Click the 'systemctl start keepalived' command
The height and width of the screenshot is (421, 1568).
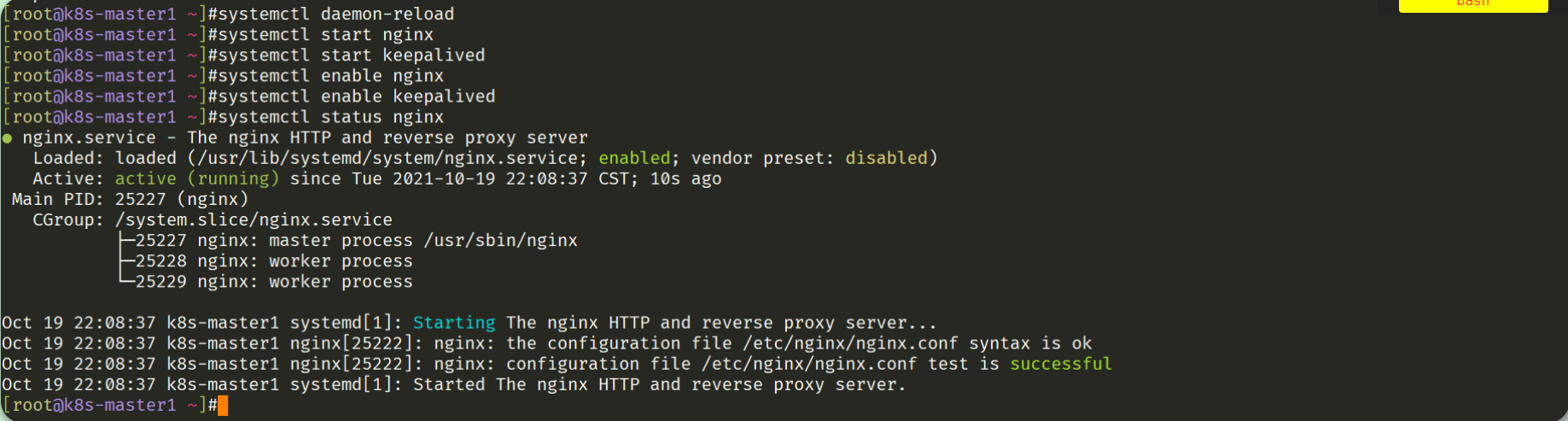[347, 56]
